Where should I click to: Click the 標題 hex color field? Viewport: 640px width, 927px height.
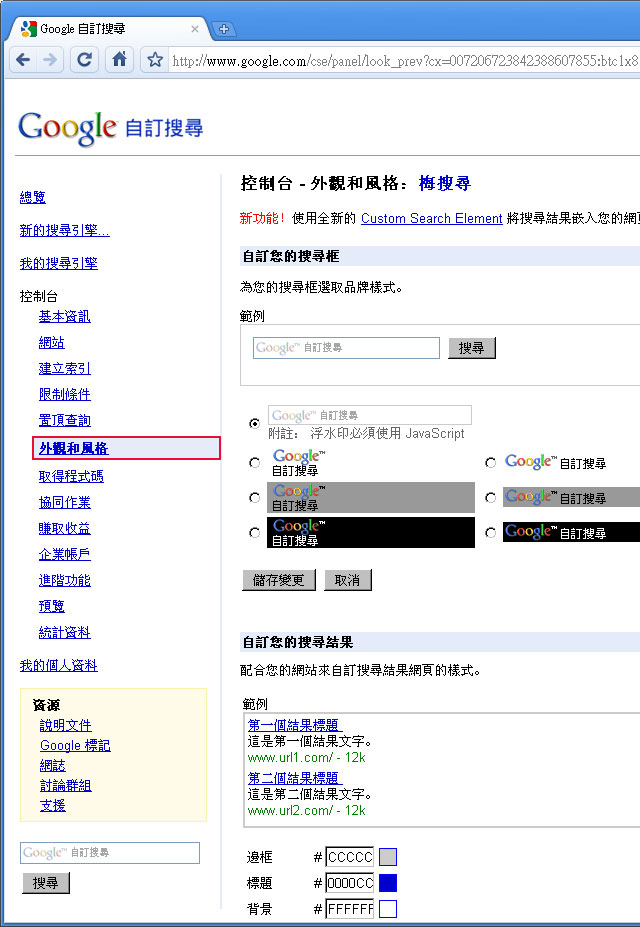350,883
